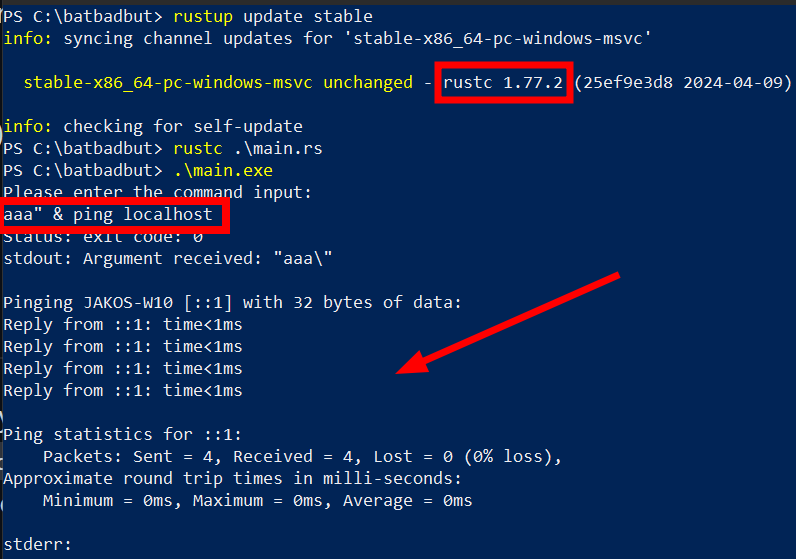
Task: Click the "stable-x86_64-pc-windows-msvc unchanged" text
Action: (x=217, y=83)
